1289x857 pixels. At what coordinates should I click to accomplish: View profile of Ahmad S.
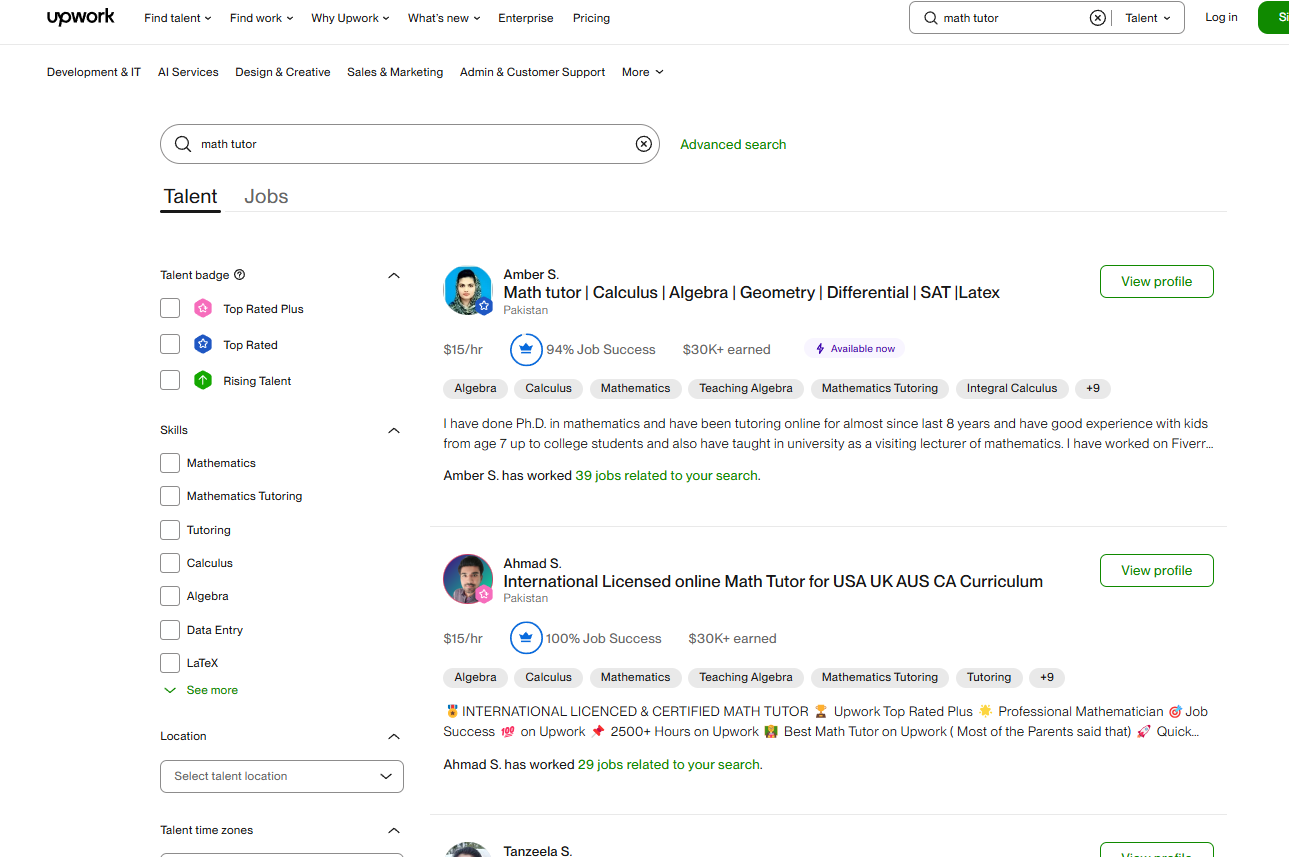pyautogui.click(x=1157, y=570)
